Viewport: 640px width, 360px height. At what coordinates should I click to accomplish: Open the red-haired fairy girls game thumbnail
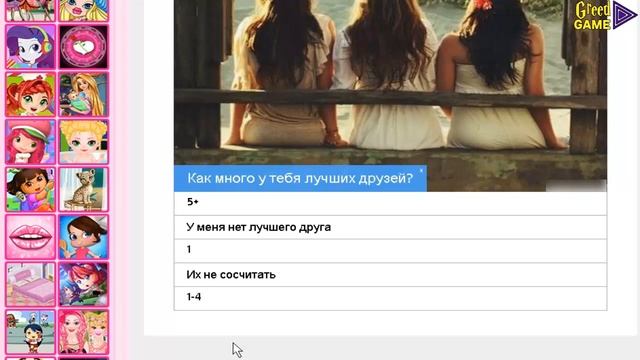tap(83, 284)
